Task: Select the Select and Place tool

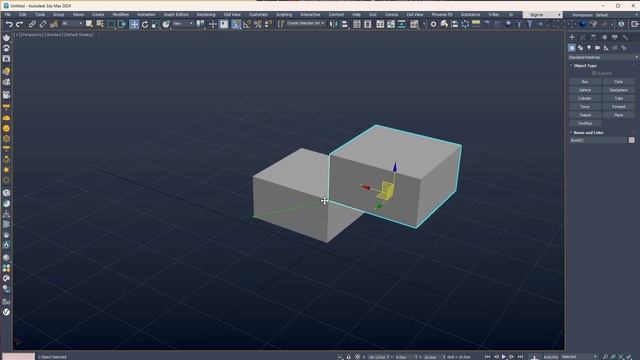Action: pos(166,24)
